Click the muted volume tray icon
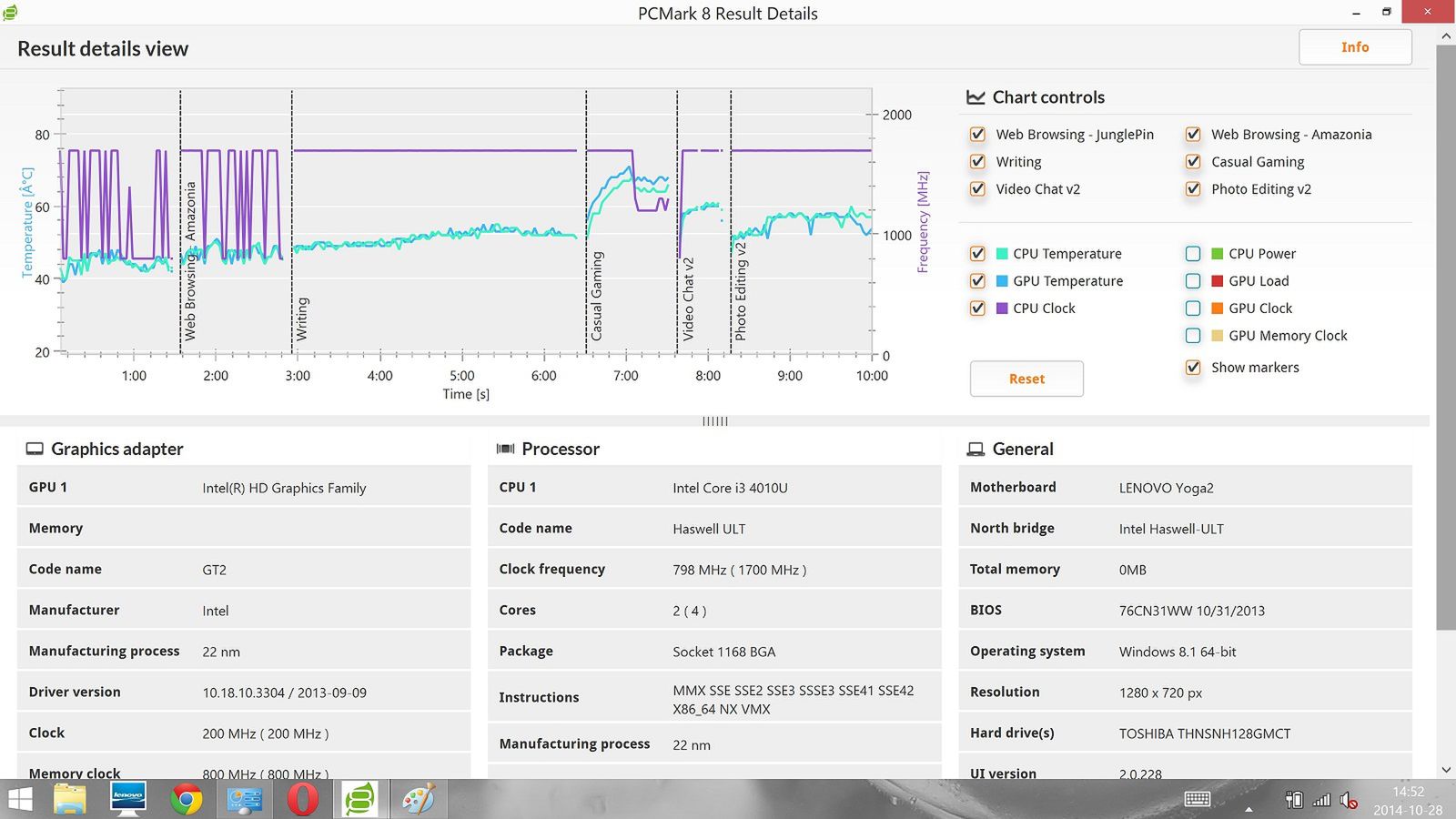 click(1349, 801)
